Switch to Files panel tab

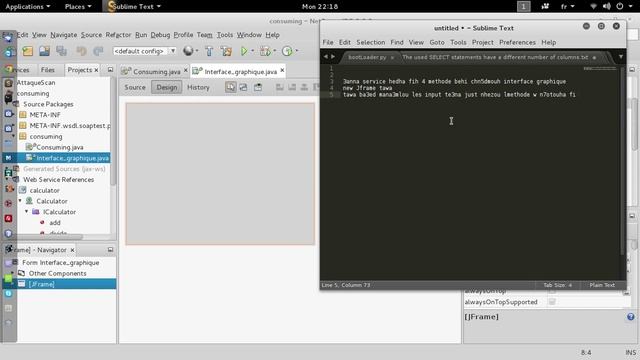pos(48,70)
